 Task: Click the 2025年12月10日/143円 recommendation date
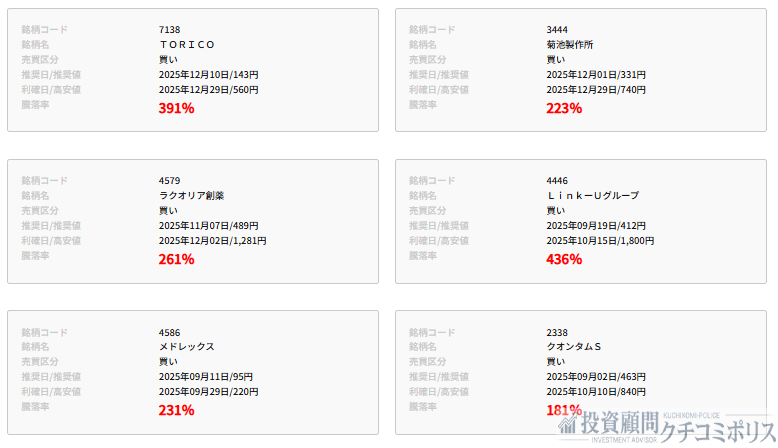coord(208,75)
